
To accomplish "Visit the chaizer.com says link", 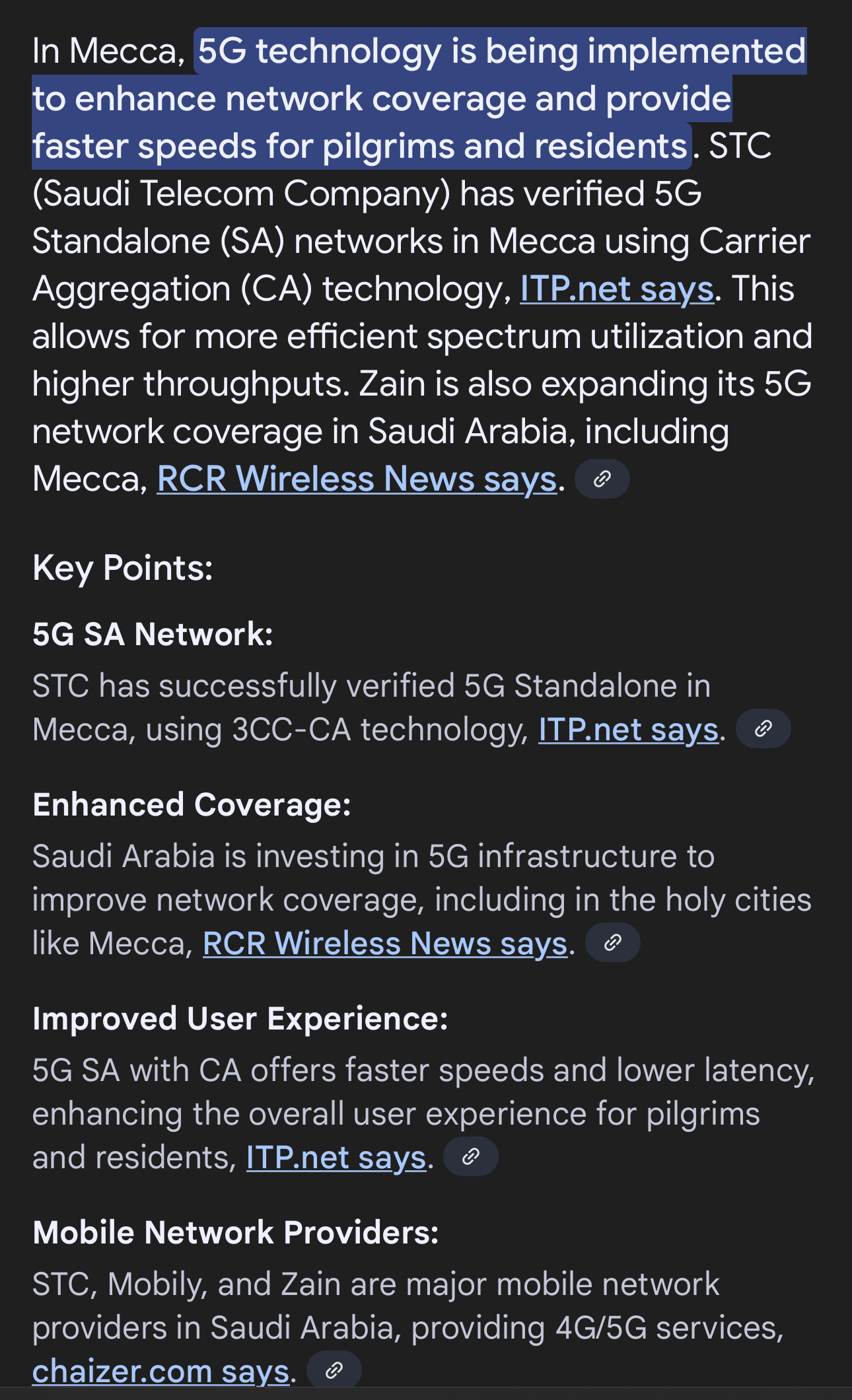I will click(160, 1372).
